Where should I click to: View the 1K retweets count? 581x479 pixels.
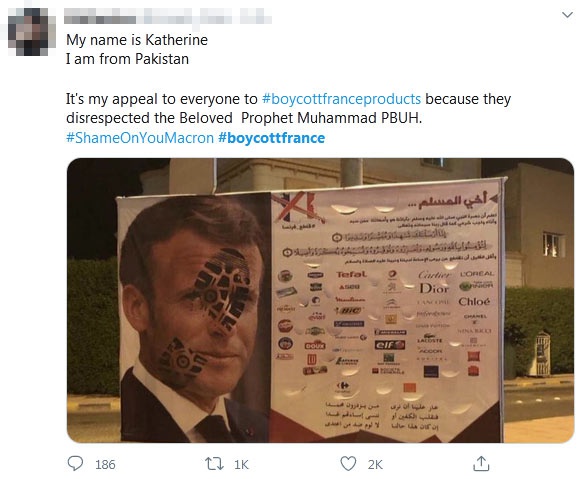pyautogui.click(x=241, y=465)
